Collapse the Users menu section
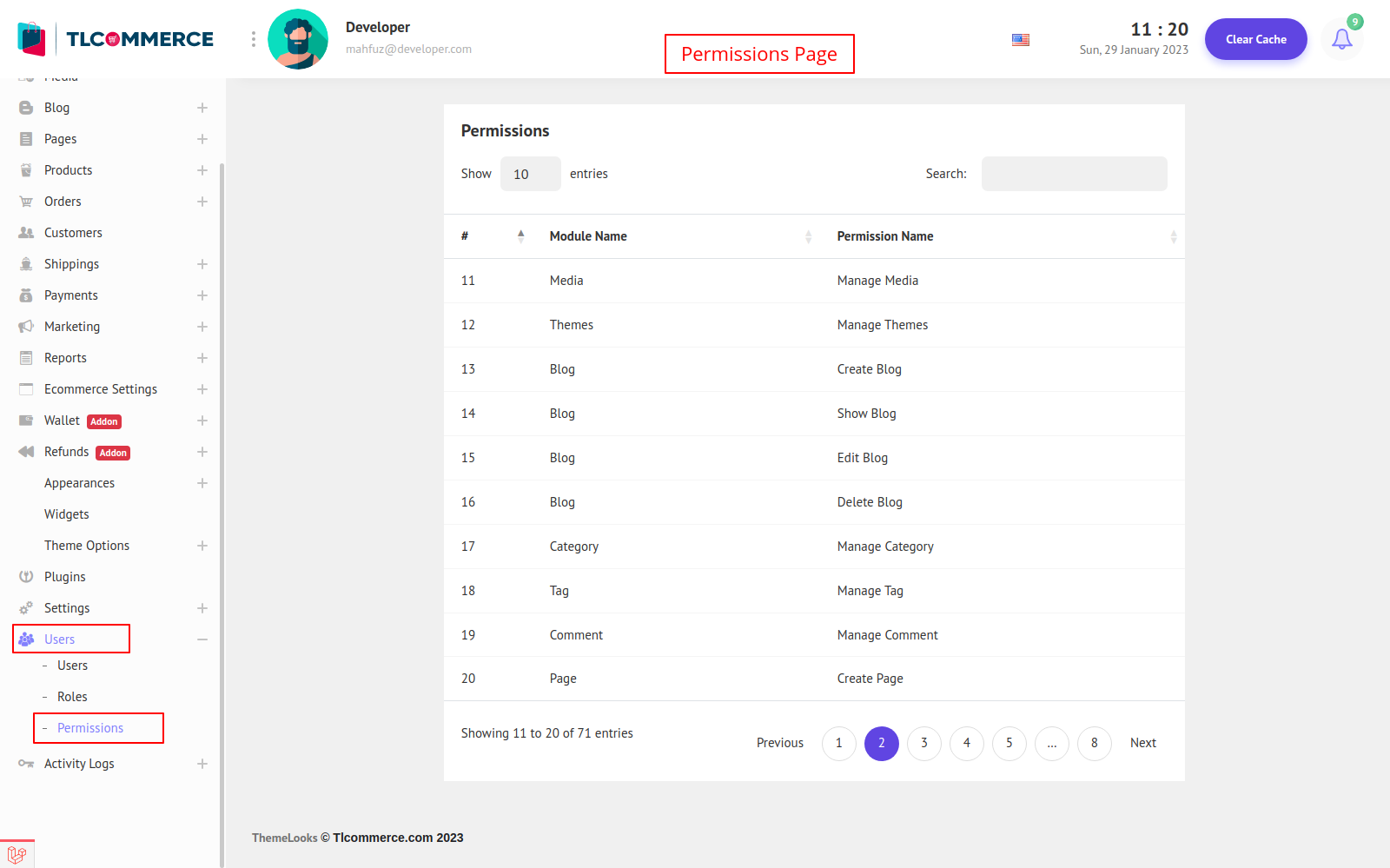The height and width of the screenshot is (868, 1390). click(x=202, y=639)
